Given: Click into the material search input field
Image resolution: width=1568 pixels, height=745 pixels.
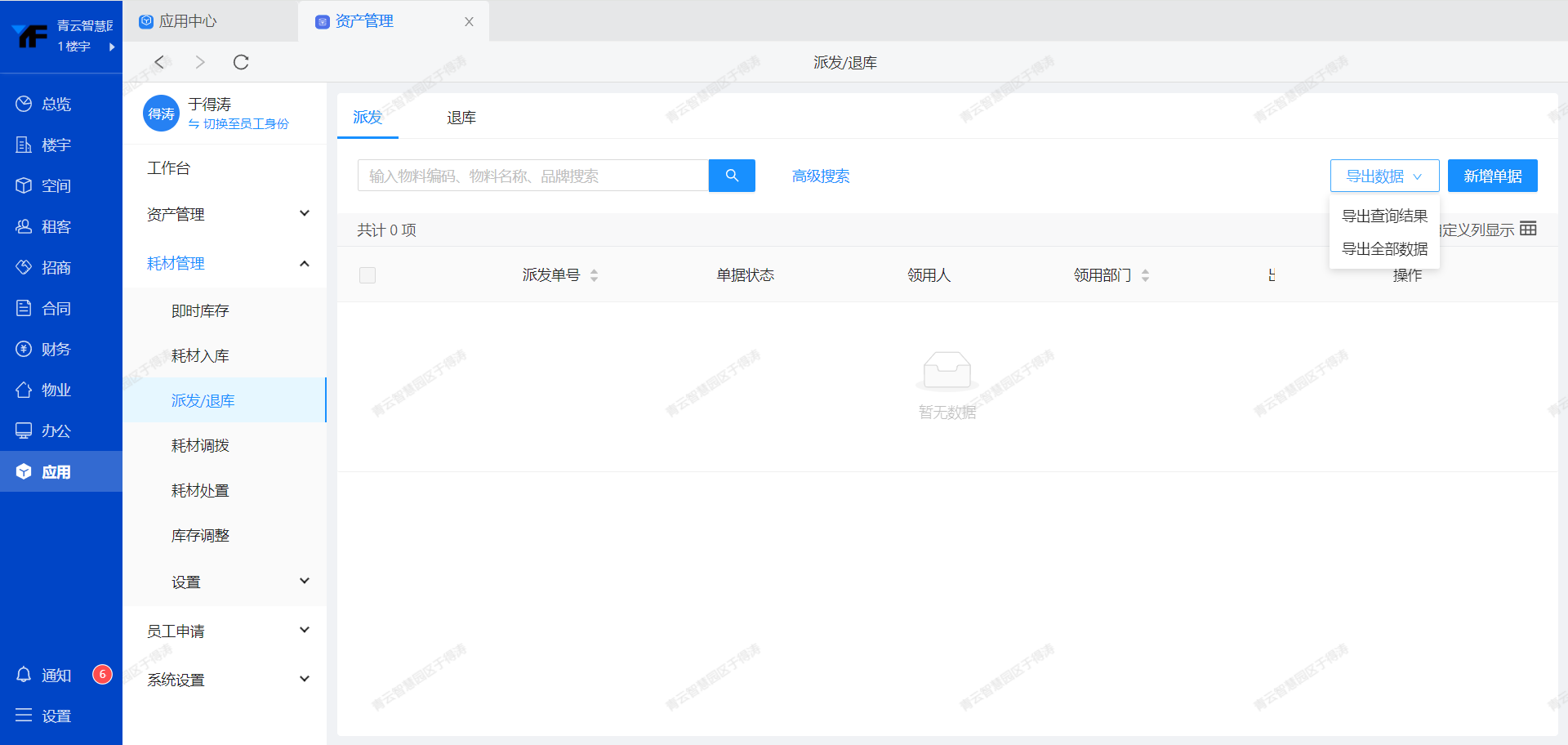Looking at the screenshot, I should point(532,176).
